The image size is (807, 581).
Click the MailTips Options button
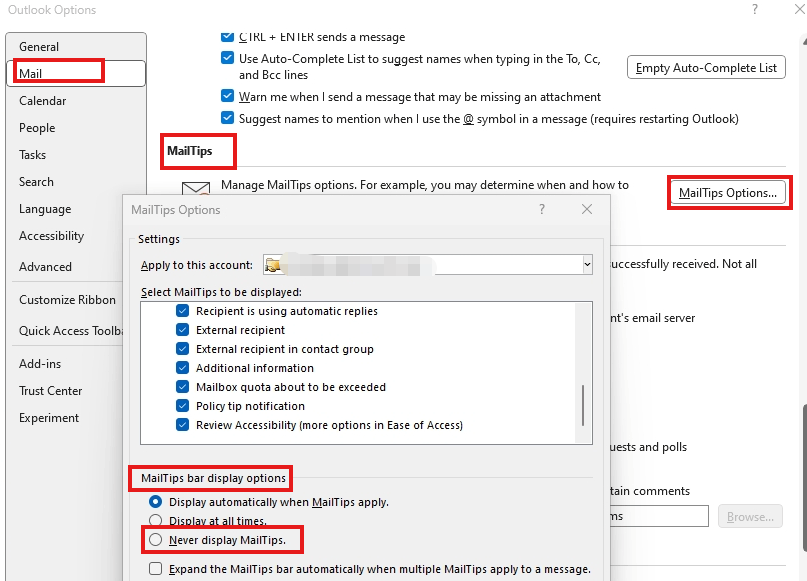pos(728,193)
